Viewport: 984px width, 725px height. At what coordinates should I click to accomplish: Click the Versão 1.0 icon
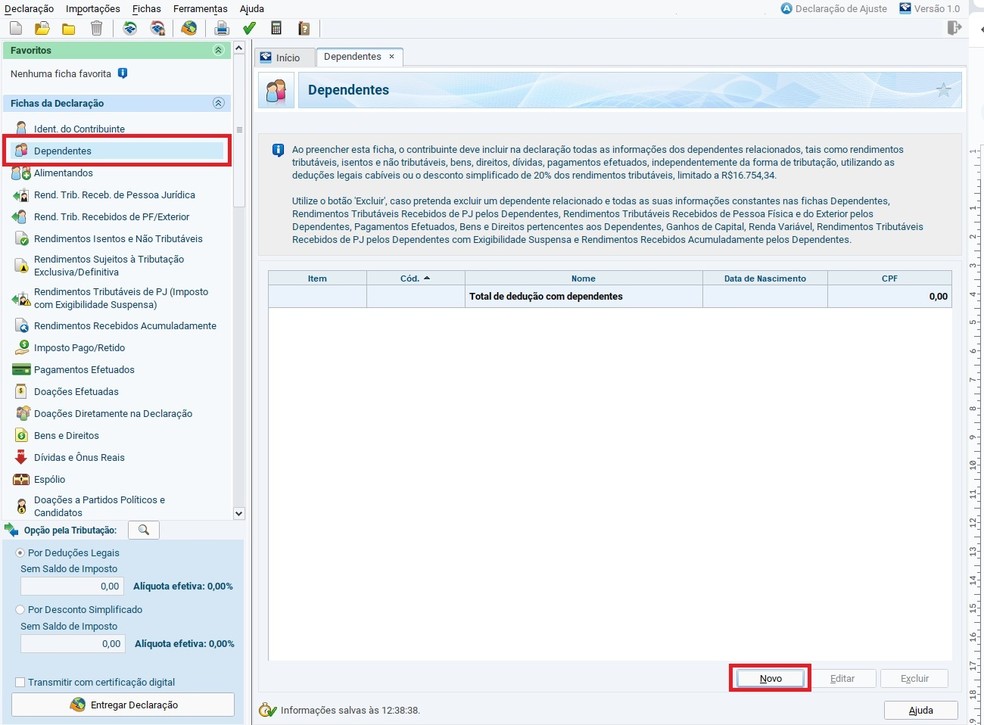coord(904,9)
